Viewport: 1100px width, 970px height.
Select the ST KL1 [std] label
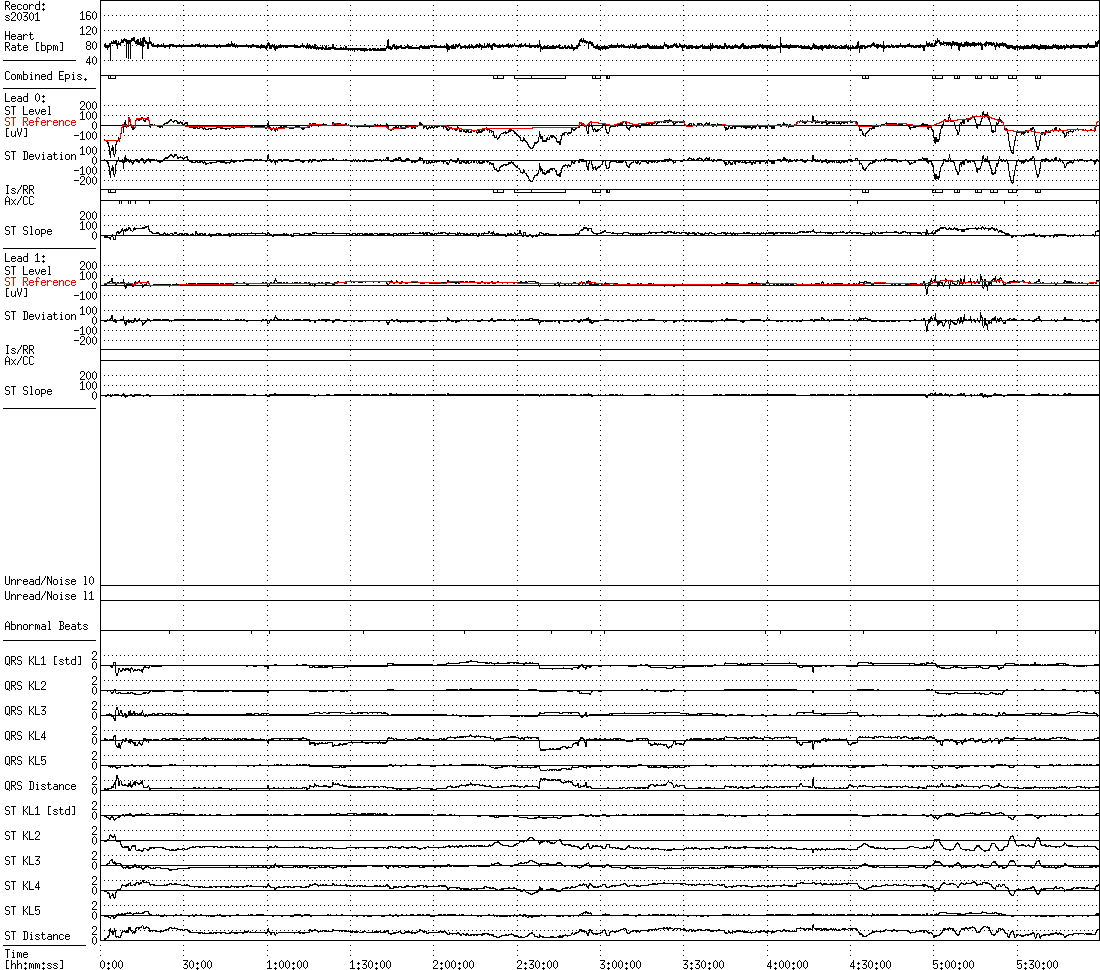(40, 811)
